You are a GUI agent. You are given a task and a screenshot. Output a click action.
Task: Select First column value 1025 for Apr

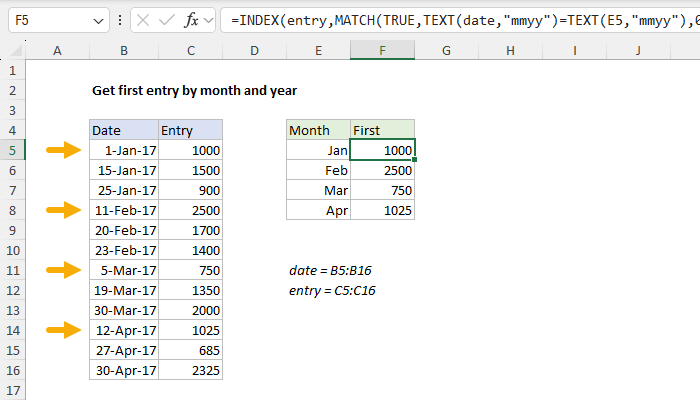(x=383, y=210)
